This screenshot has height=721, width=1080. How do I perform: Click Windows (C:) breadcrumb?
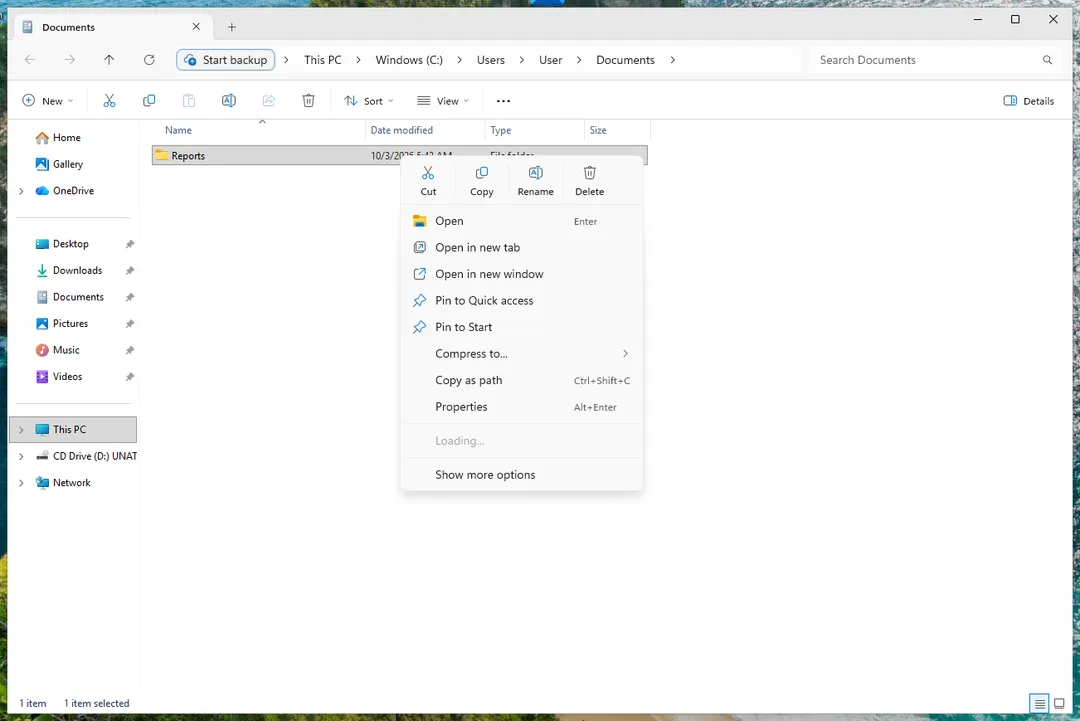click(409, 60)
